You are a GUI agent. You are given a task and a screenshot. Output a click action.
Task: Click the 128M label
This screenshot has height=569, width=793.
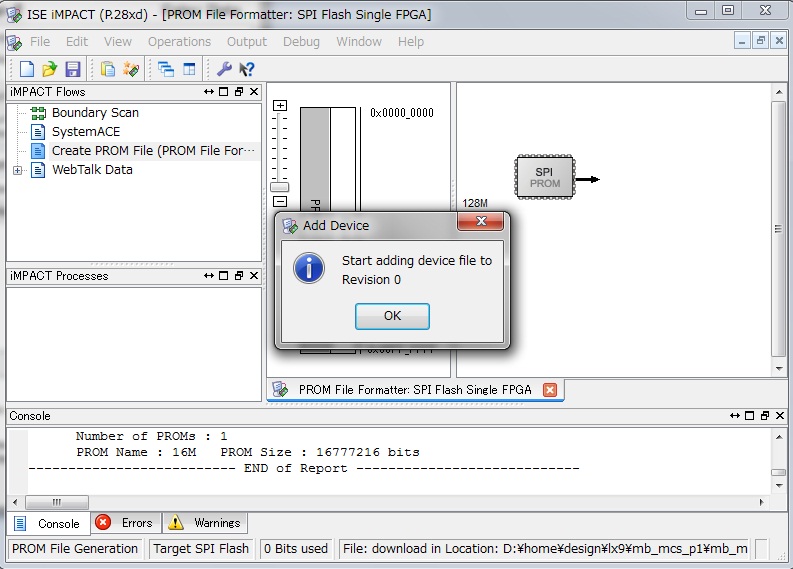tap(475, 203)
